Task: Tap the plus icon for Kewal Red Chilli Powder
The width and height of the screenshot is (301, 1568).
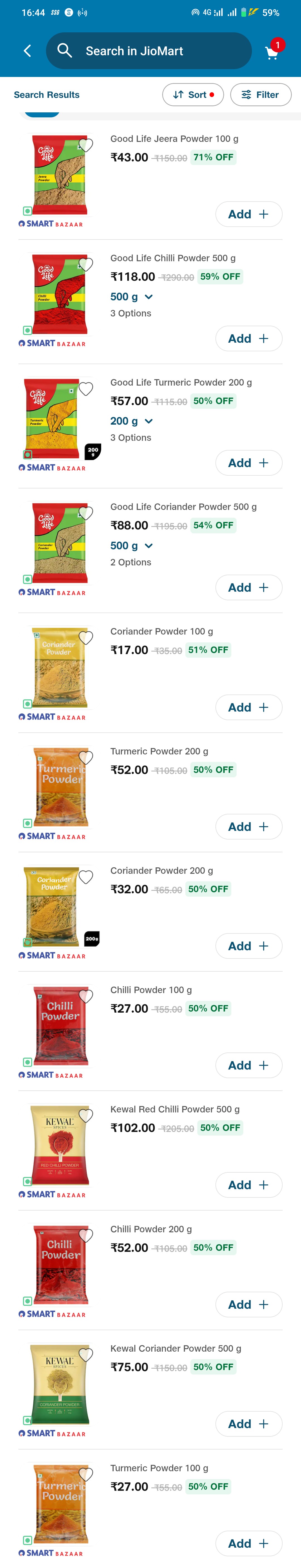Action: pos(263,1185)
